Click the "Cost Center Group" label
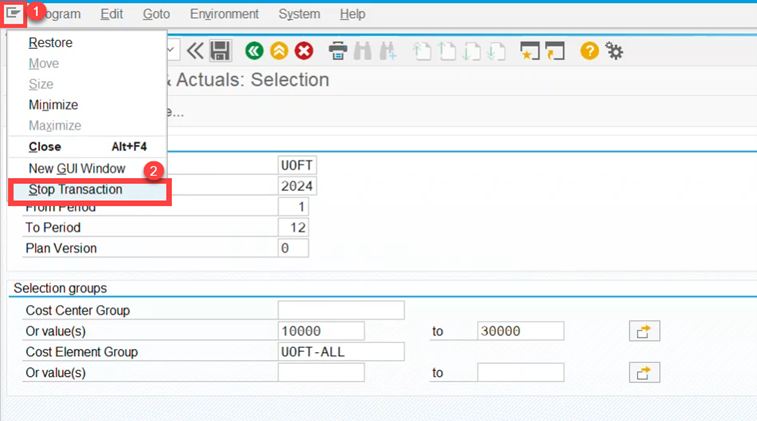 (78, 310)
